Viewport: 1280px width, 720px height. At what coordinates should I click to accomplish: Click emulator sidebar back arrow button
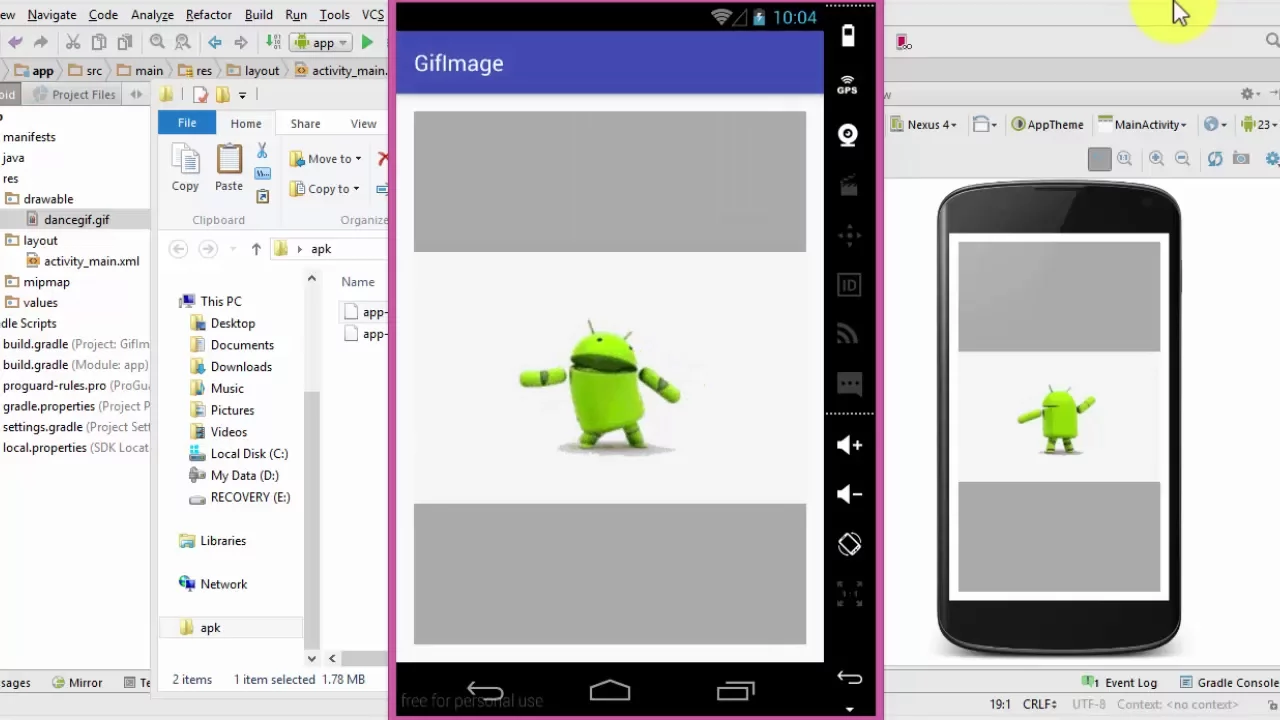pyautogui.click(x=849, y=678)
